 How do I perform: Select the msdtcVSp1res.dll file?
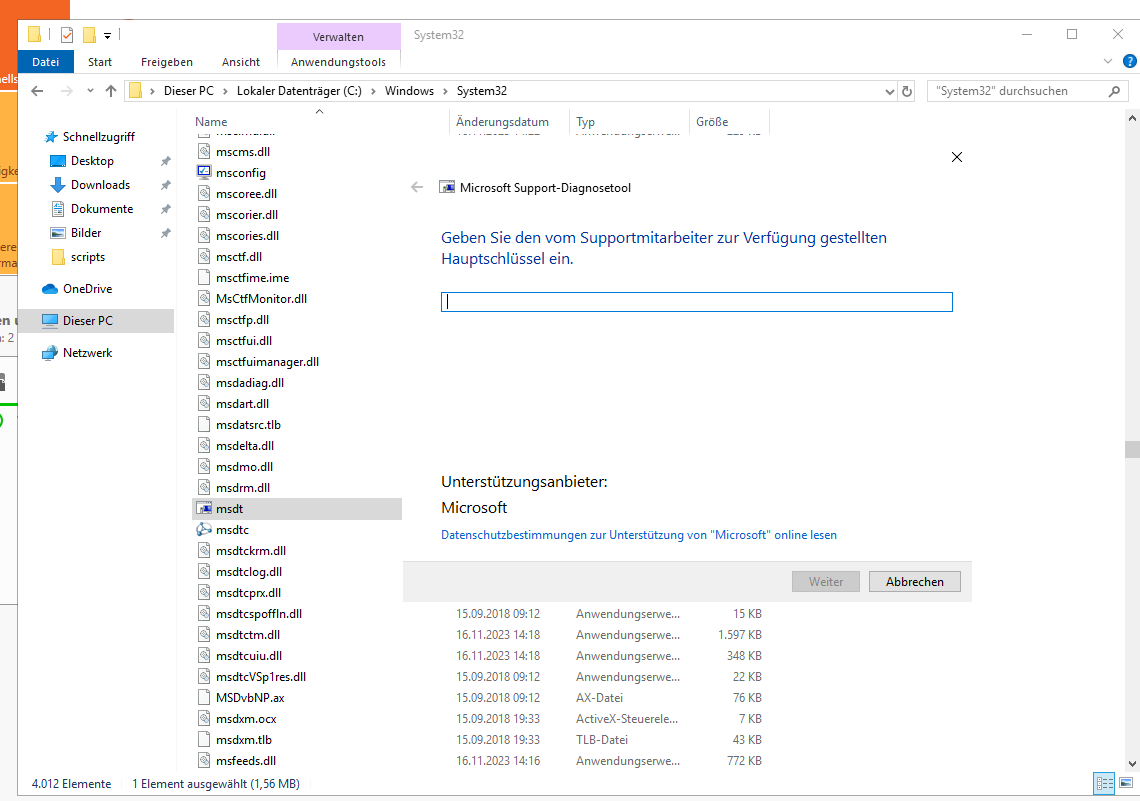click(260, 677)
